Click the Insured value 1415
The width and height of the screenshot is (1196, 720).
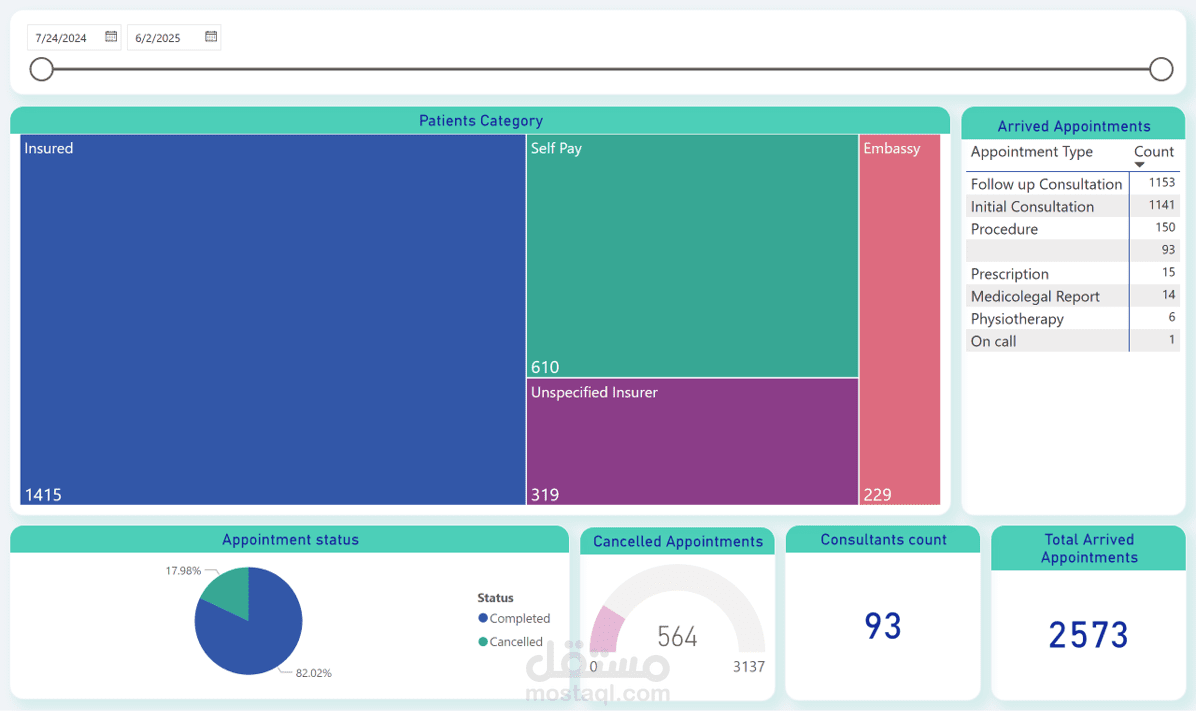[43, 495]
